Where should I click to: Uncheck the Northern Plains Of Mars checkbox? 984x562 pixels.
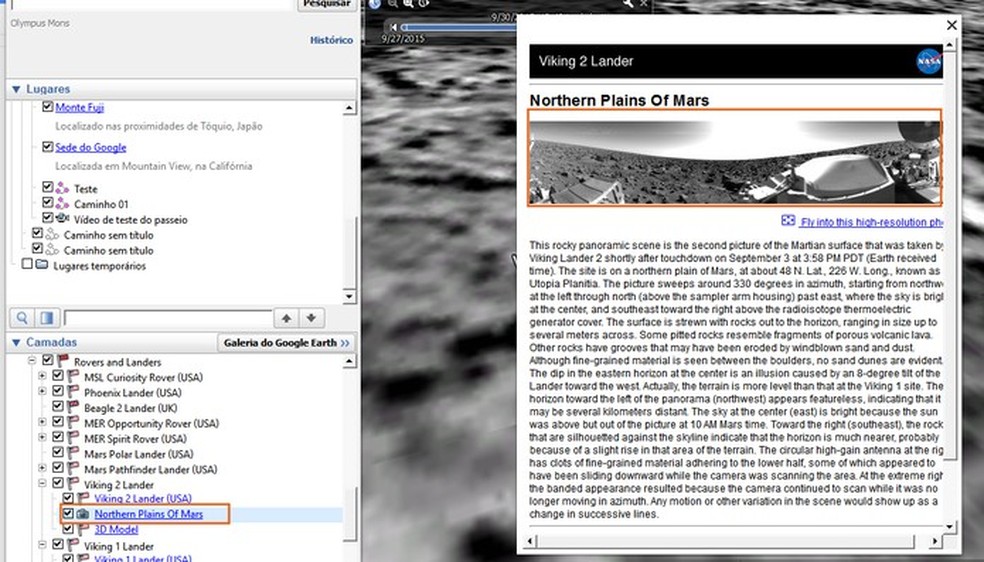point(68,513)
